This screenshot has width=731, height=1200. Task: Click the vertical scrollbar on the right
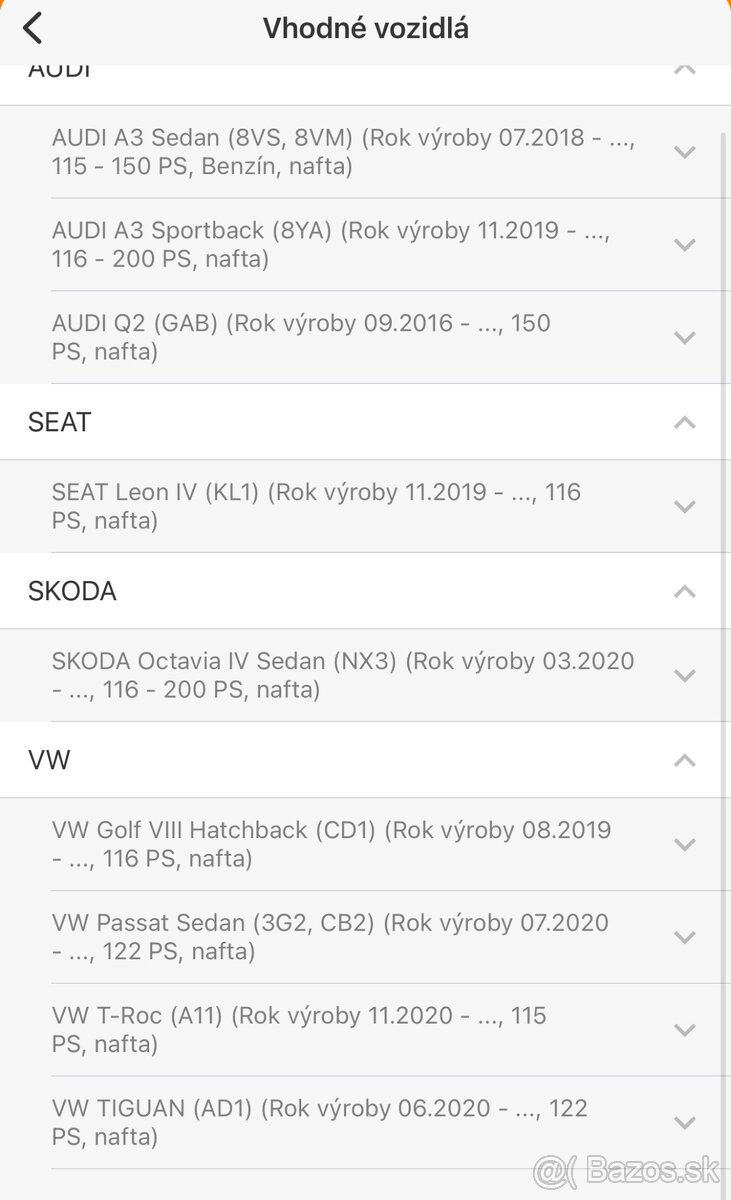click(x=725, y=600)
